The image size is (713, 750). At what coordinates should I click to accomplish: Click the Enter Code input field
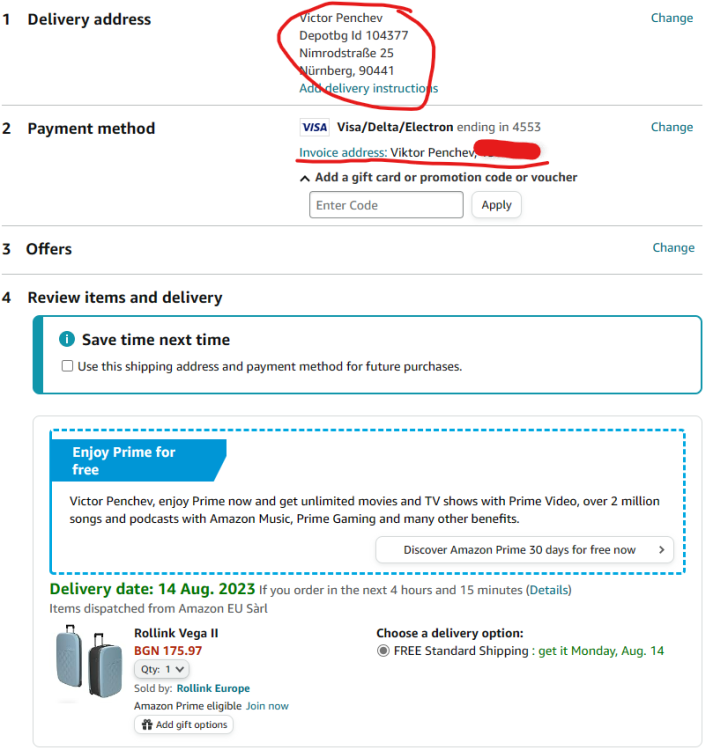(386, 205)
